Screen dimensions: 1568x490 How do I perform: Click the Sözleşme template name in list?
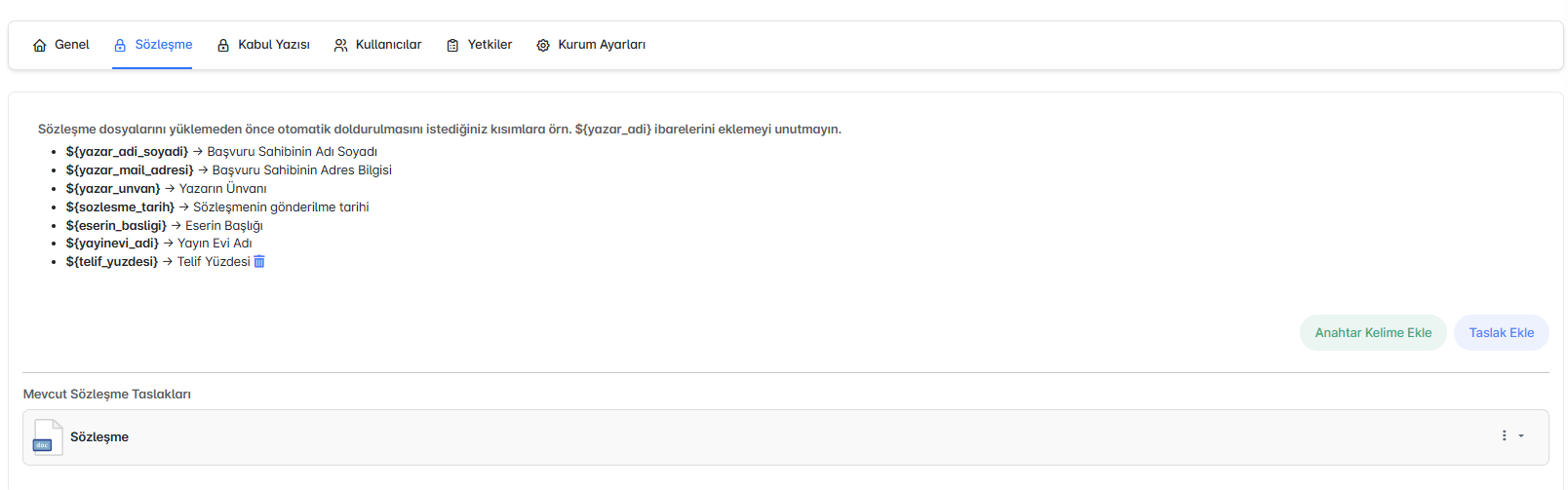click(x=99, y=437)
